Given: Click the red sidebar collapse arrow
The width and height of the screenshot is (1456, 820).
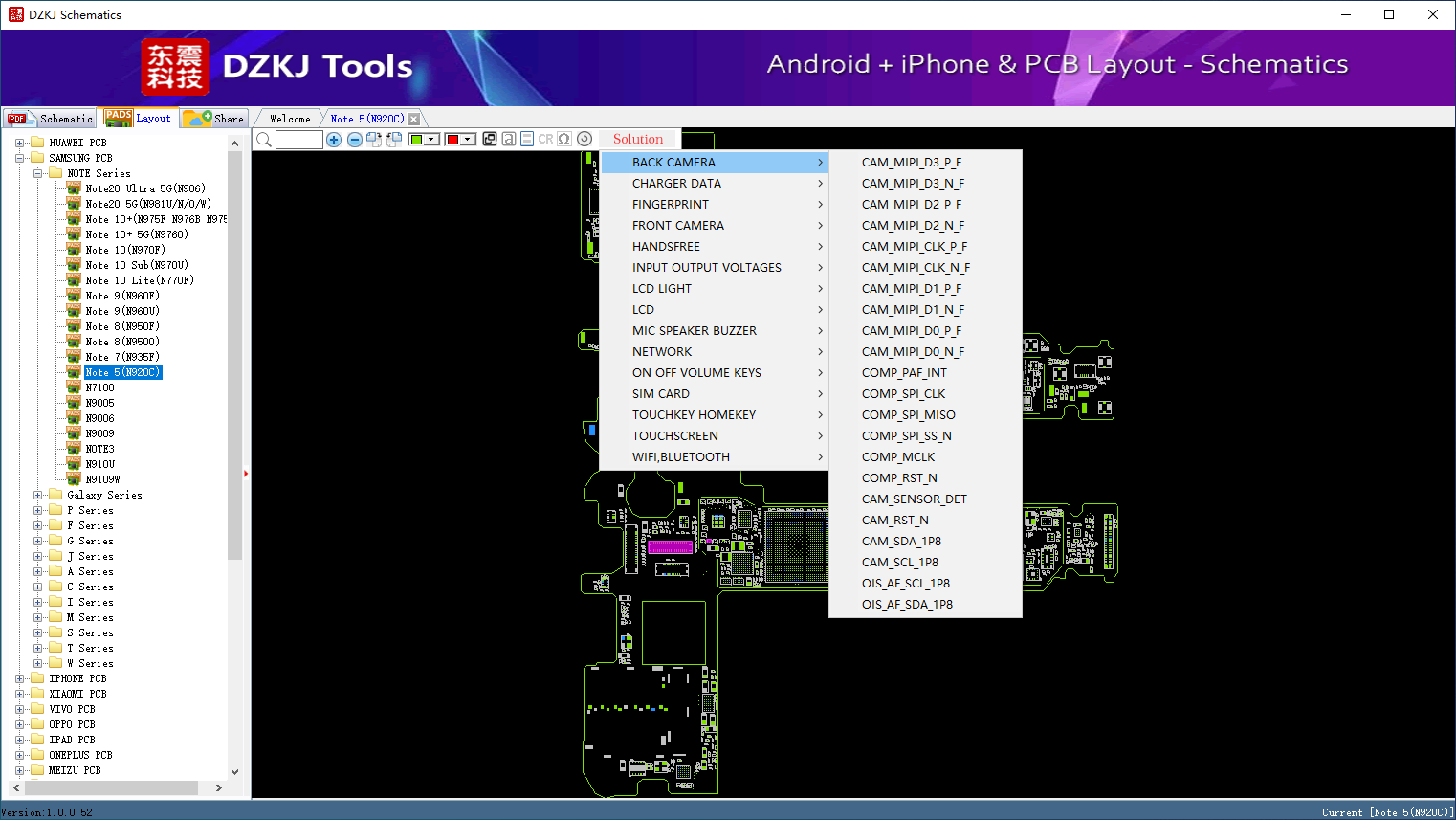Looking at the screenshot, I should click(246, 474).
